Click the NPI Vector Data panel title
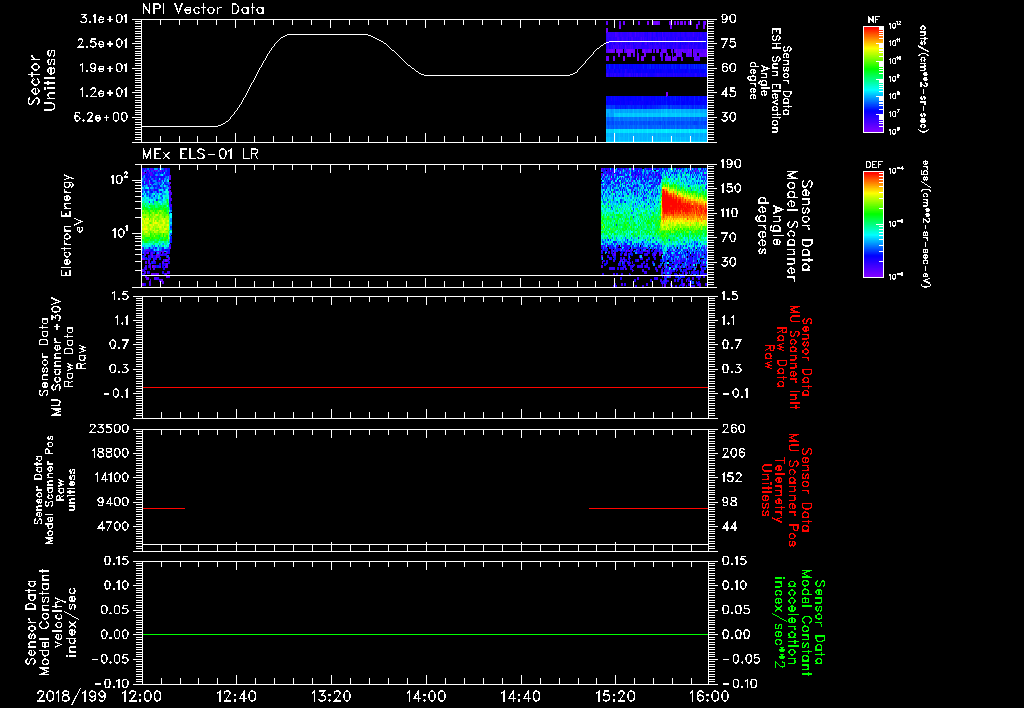This screenshot has height=708, width=1024. [203, 9]
